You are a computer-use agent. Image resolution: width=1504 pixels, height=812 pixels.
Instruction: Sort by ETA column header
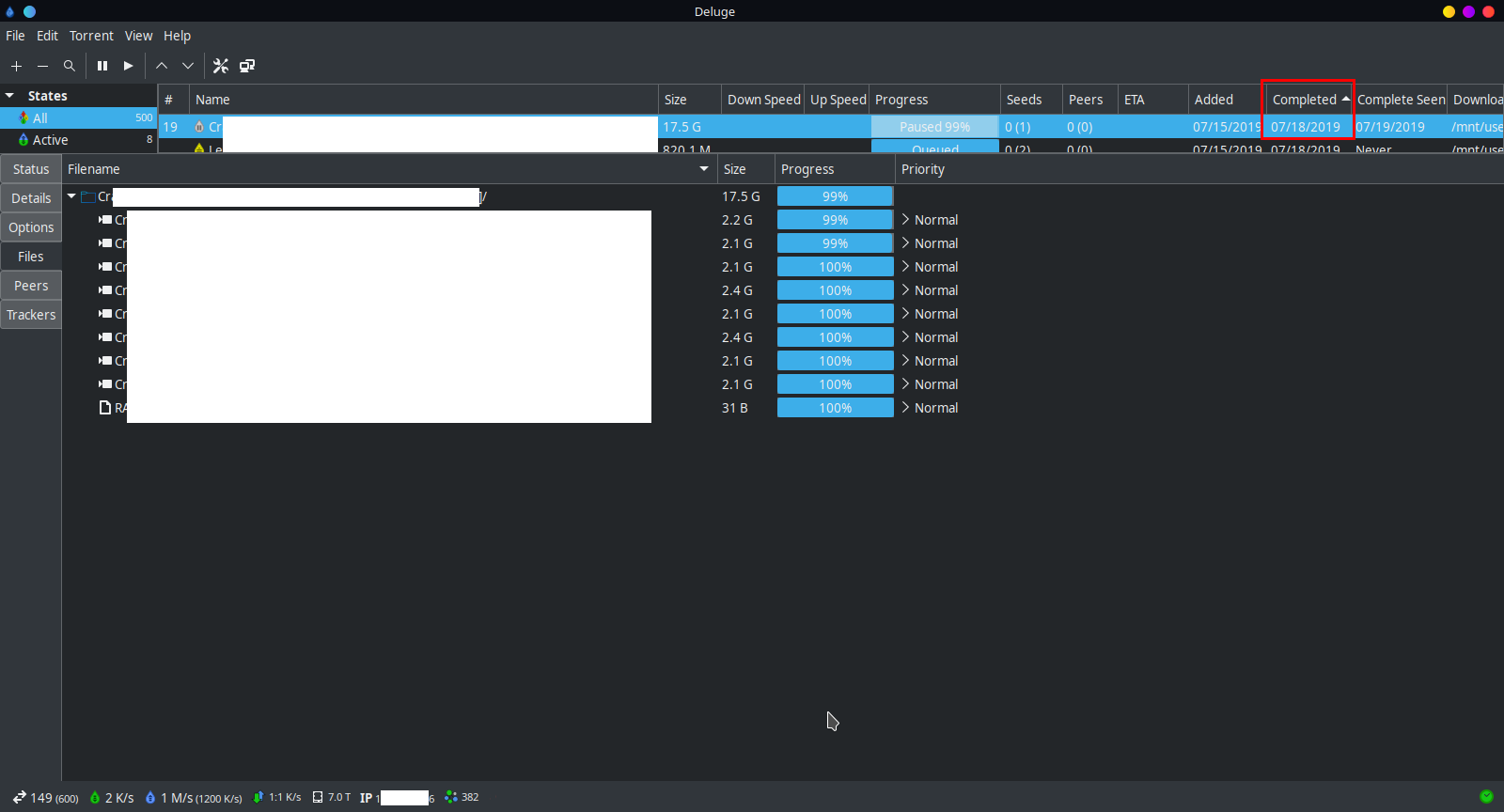pos(1153,100)
